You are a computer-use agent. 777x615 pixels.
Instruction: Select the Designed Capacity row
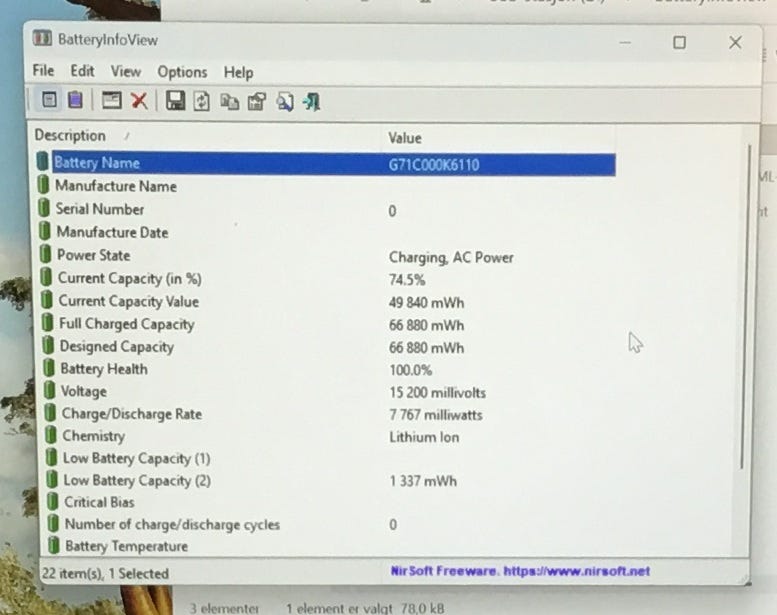330,346
